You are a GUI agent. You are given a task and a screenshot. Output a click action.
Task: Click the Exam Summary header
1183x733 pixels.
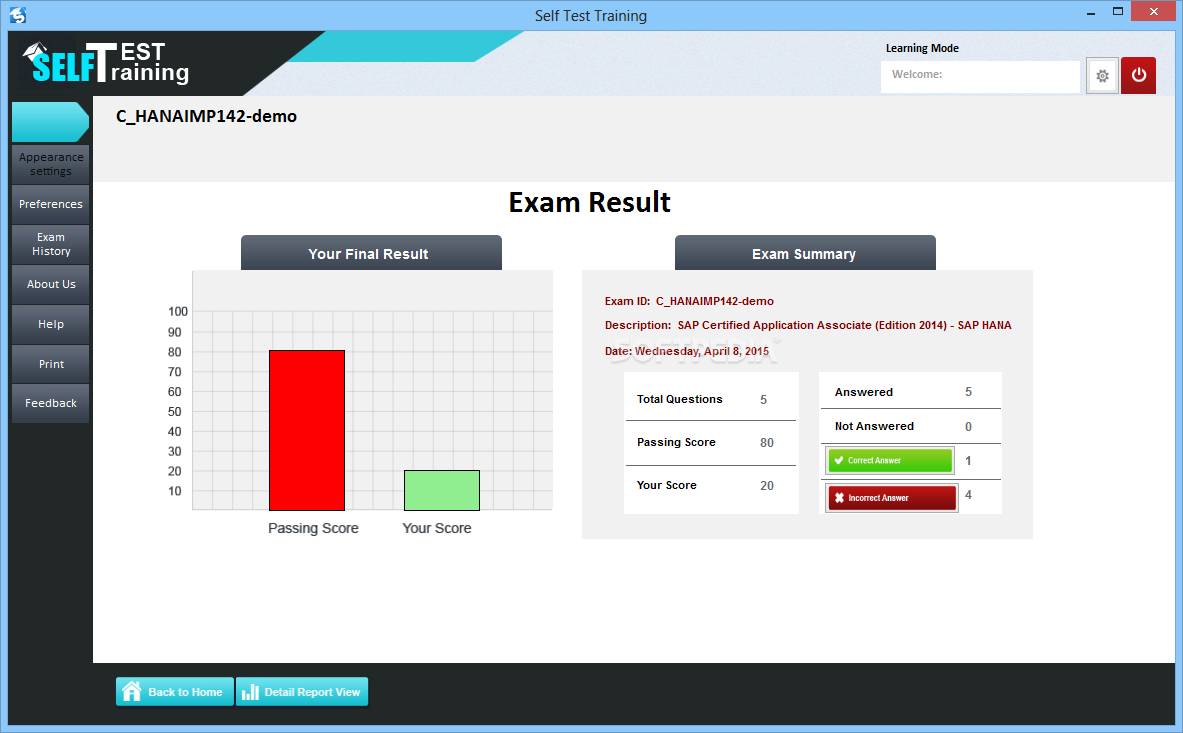(805, 253)
